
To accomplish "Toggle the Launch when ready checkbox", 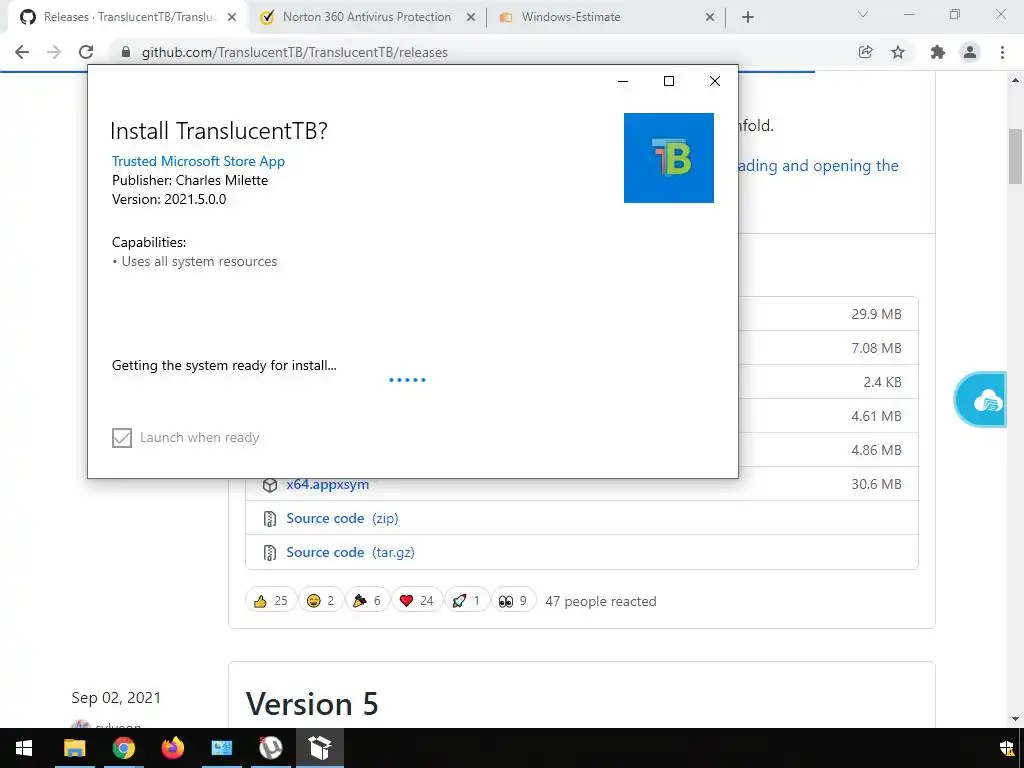I will [121, 438].
